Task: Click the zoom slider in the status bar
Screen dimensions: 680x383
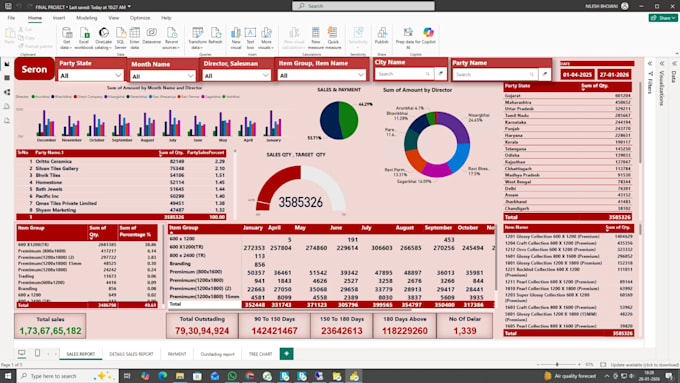Action: 557,365
